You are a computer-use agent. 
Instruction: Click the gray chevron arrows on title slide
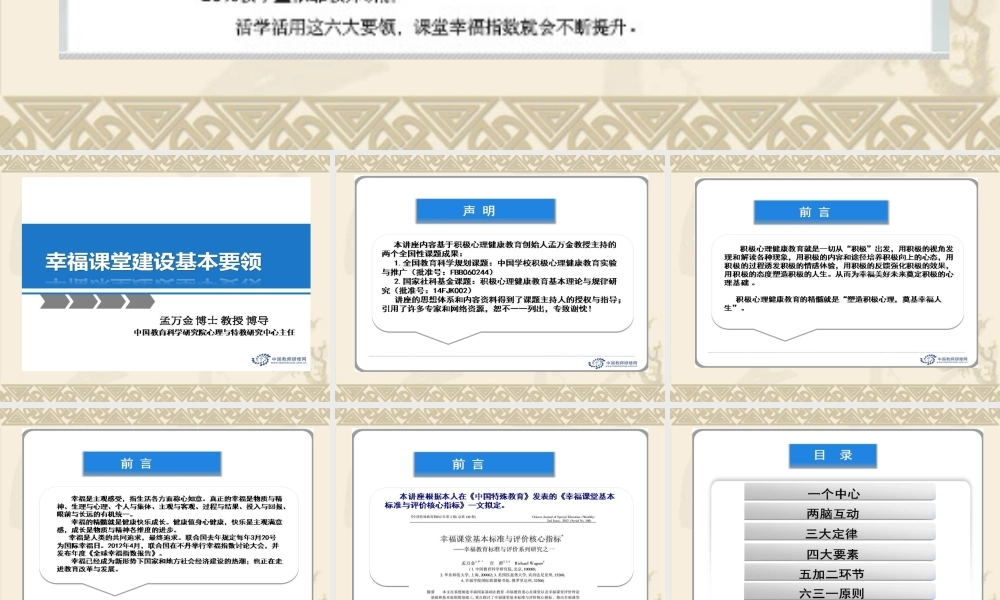pos(97,301)
